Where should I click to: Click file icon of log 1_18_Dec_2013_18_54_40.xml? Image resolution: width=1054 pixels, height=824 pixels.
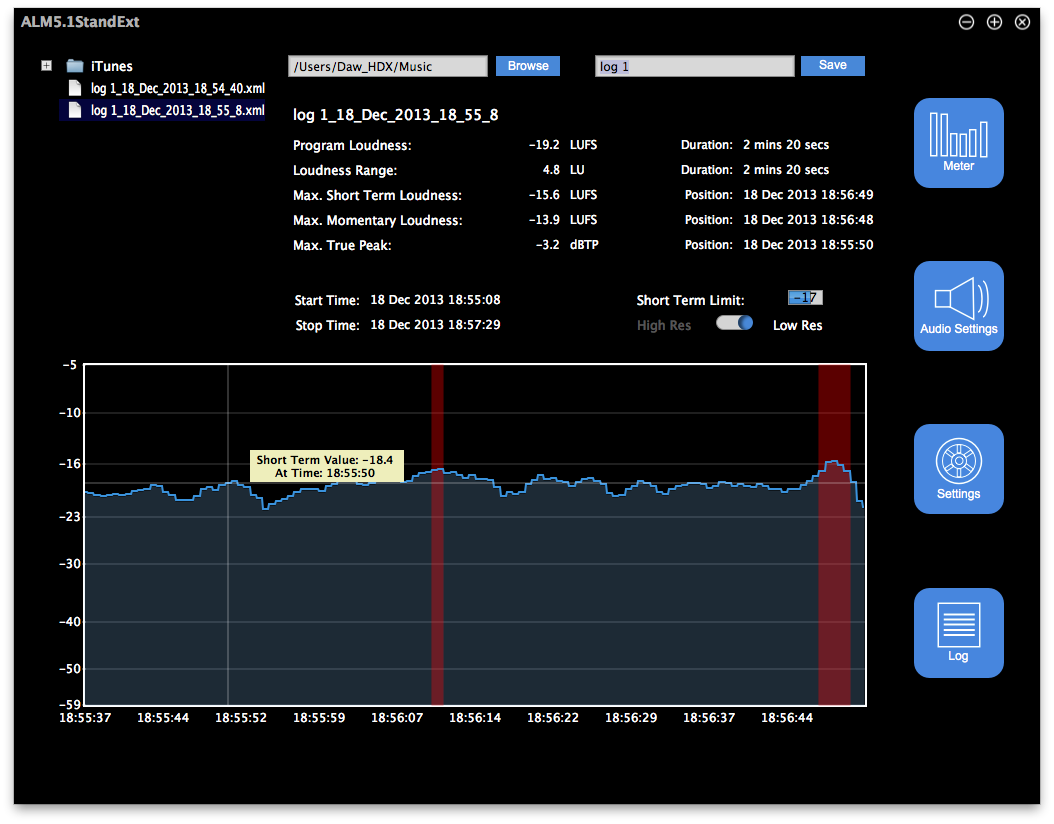(x=75, y=88)
